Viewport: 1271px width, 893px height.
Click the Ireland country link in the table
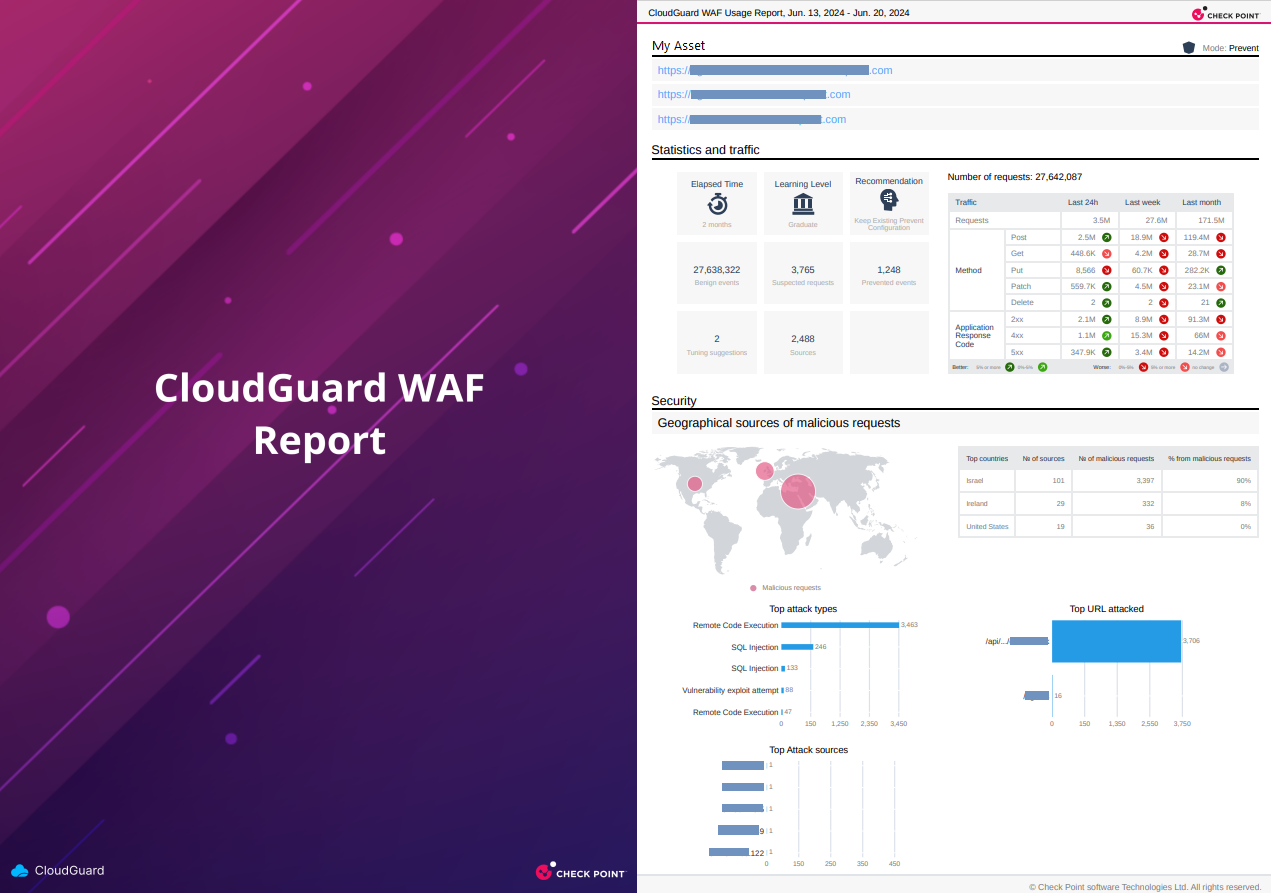click(x=977, y=503)
